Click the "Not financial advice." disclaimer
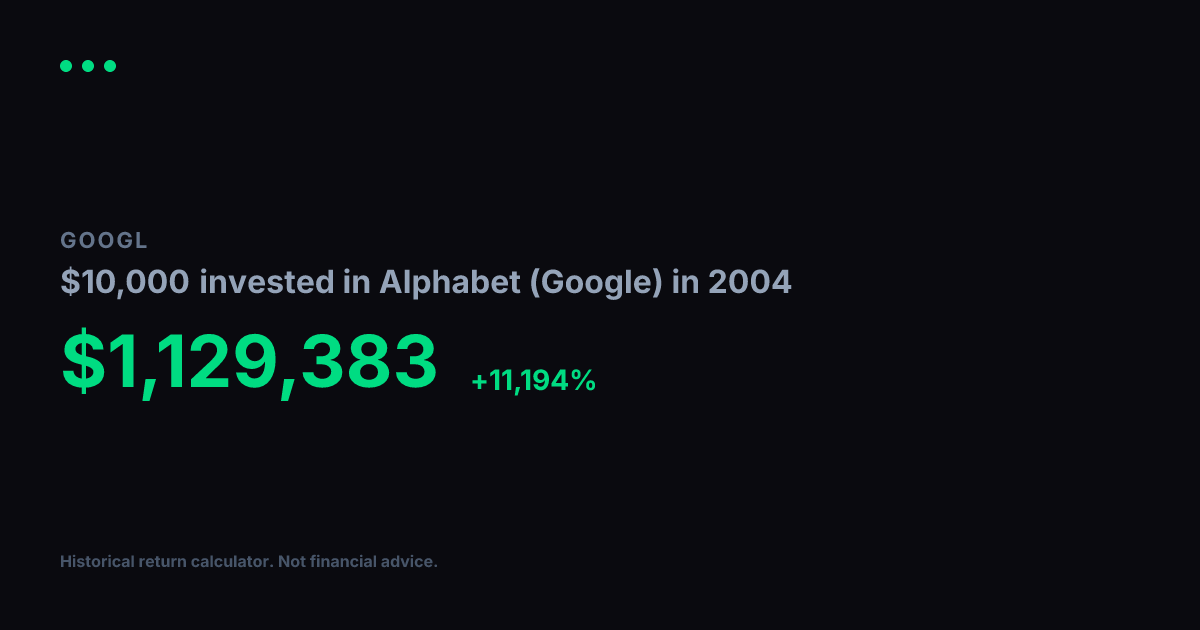Viewport: 1200px width, 630px height. pyautogui.click(x=358, y=562)
